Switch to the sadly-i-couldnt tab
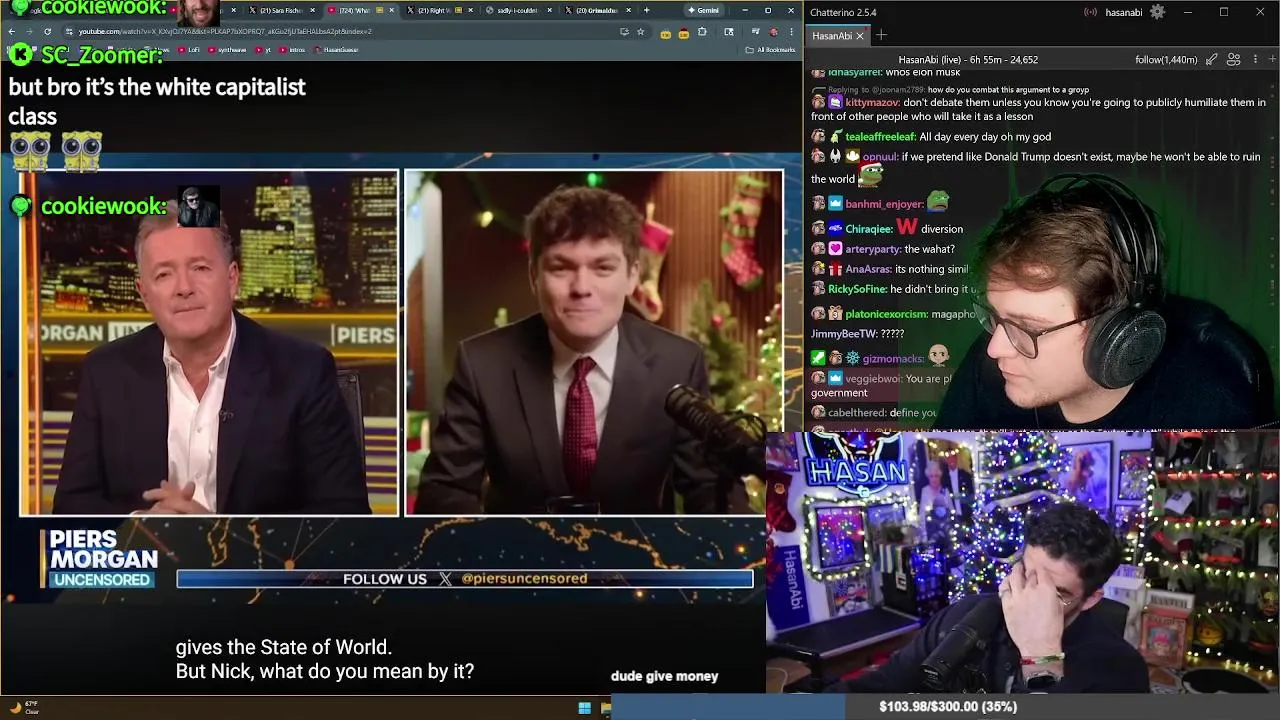The height and width of the screenshot is (720, 1280). (x=516, y=10)
